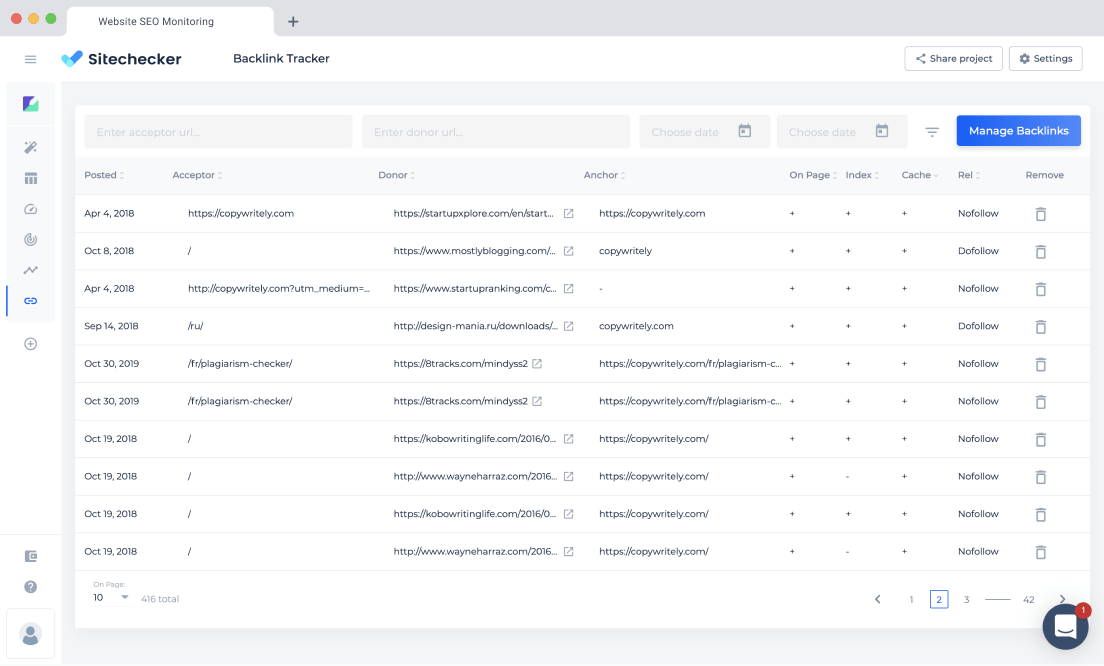
Task: Go to next page arrow
Action: click(x=1062, y=599)
